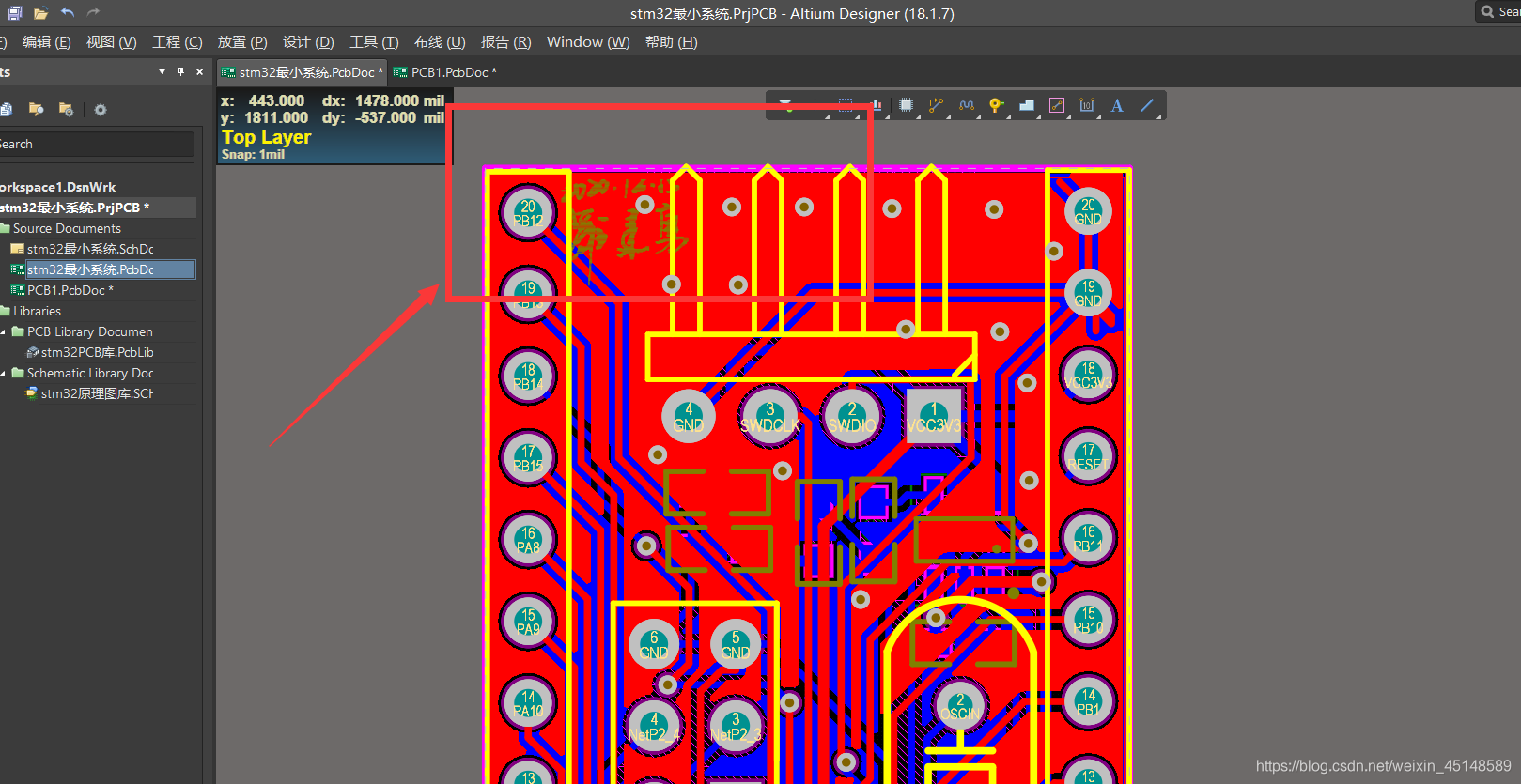
Task: Pin the Projects panel with pushpin
Action: pos(180,72)
